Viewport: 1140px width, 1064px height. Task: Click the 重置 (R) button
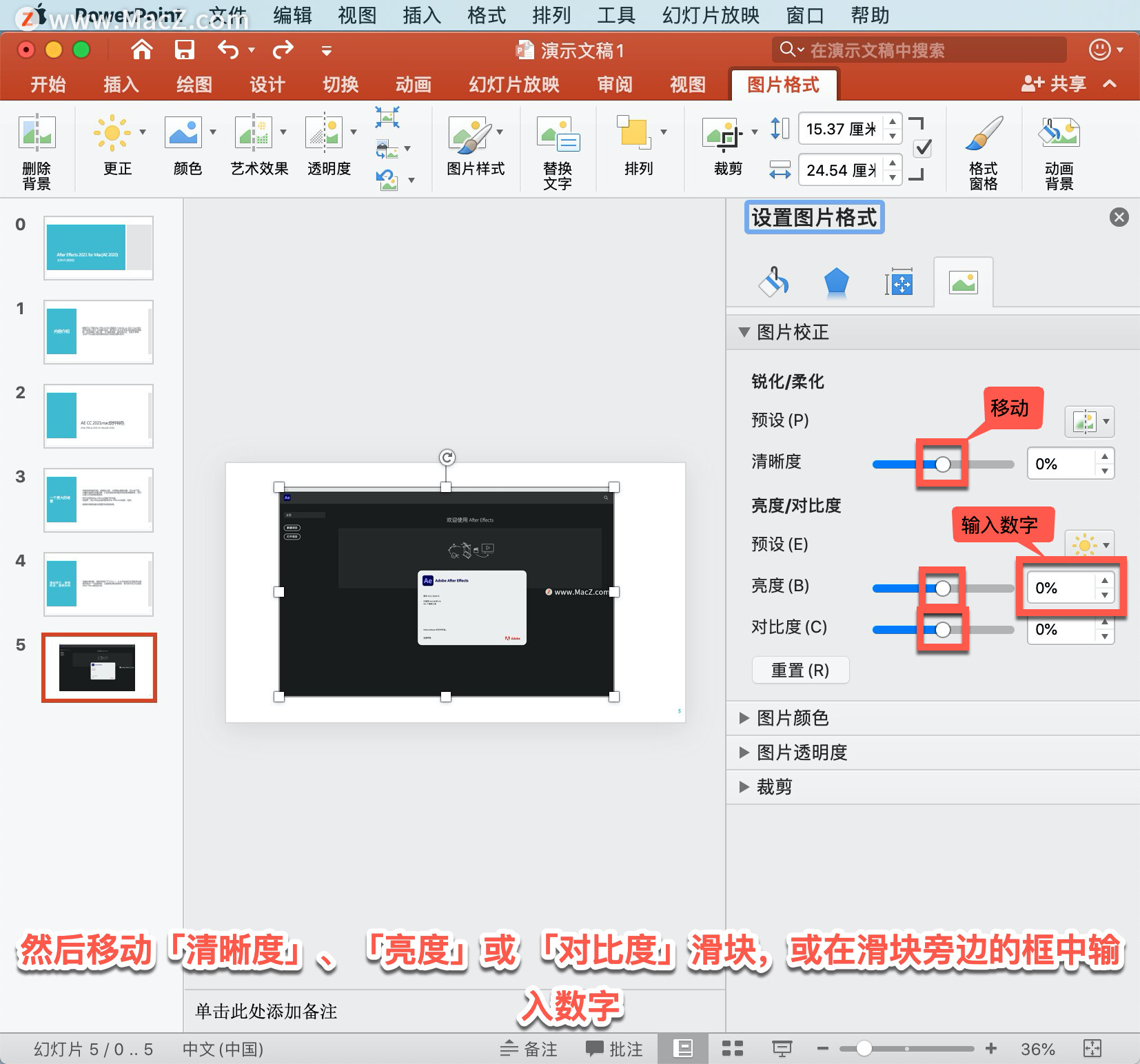pos(800,670)
